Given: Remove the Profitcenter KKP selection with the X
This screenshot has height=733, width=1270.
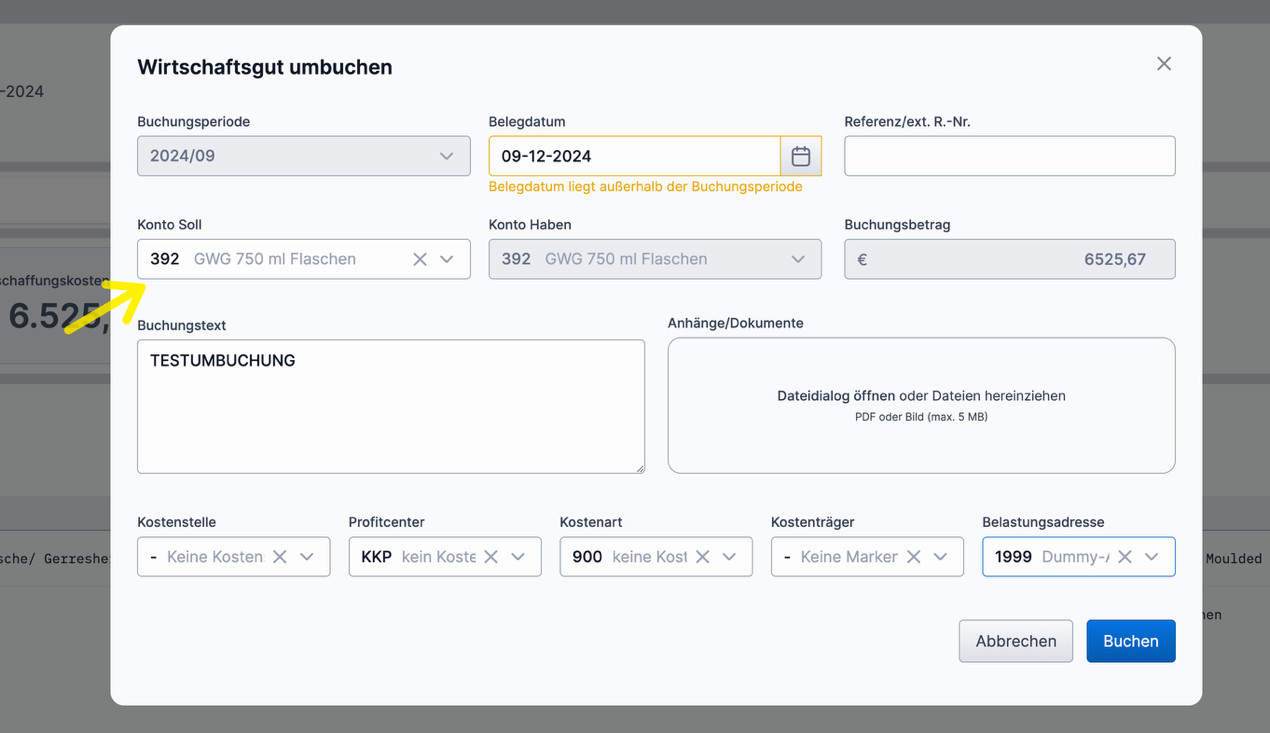Looking at the screenshot, I should [490, 557].
